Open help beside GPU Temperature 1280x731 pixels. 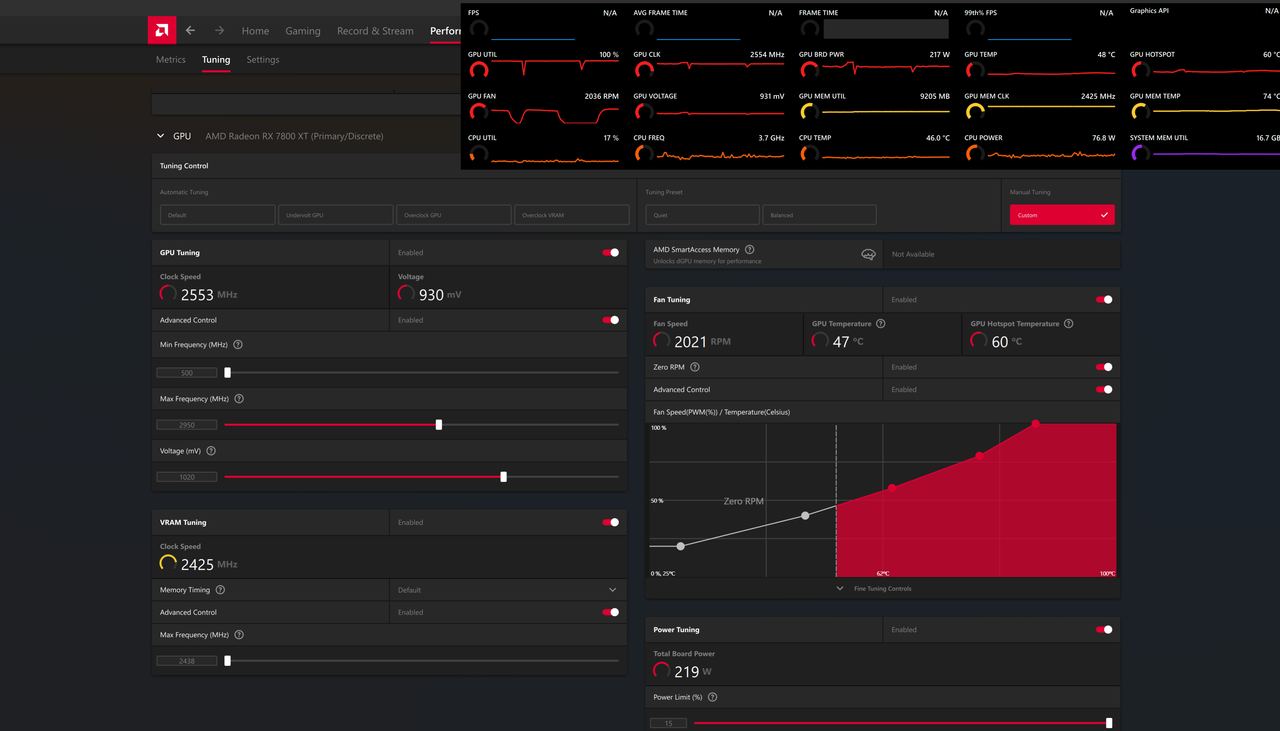(x=881, y=324)
